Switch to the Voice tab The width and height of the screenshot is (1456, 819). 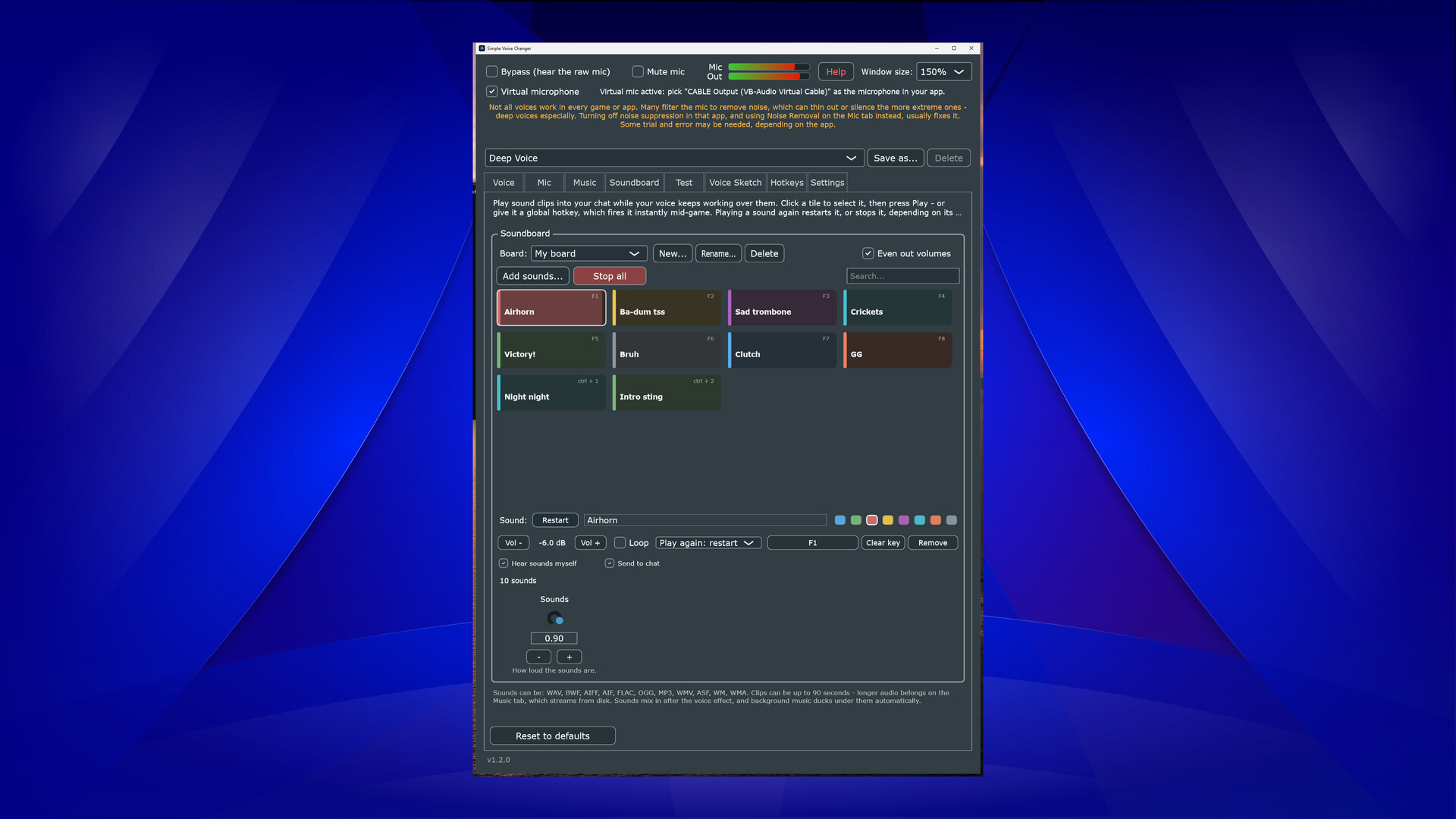coord(504,183)
